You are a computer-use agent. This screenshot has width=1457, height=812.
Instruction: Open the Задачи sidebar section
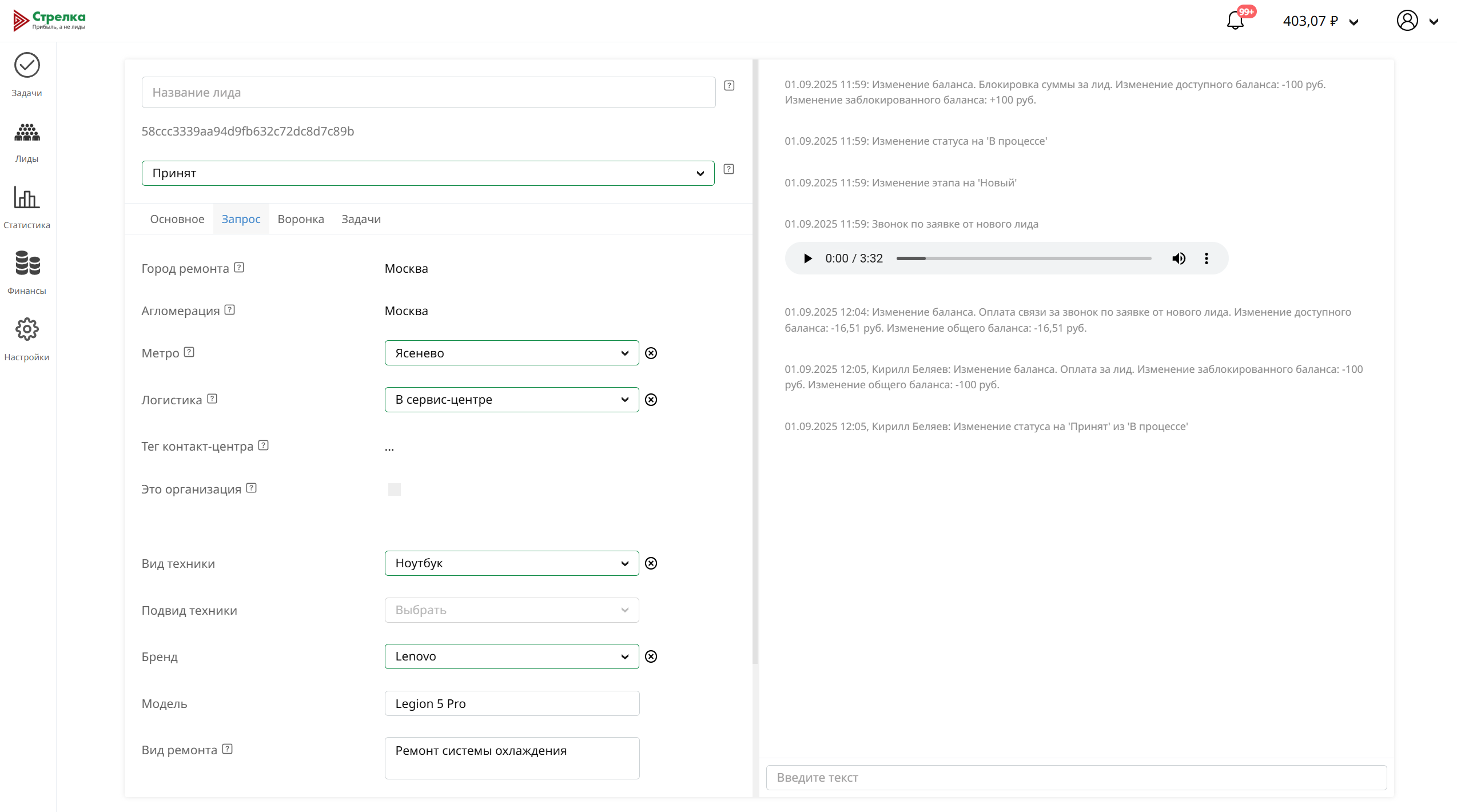[x=27, y=74]
